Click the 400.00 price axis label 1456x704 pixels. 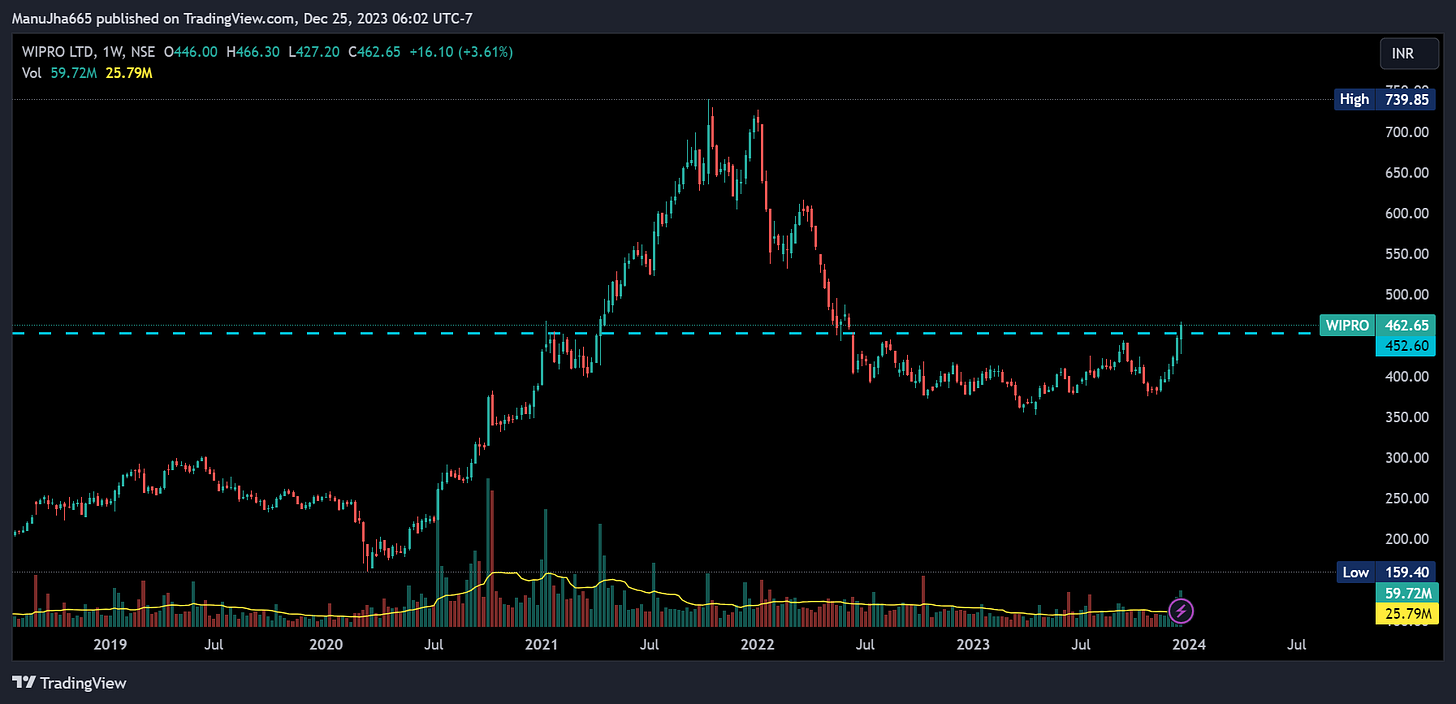click(x=1405, y=376)
